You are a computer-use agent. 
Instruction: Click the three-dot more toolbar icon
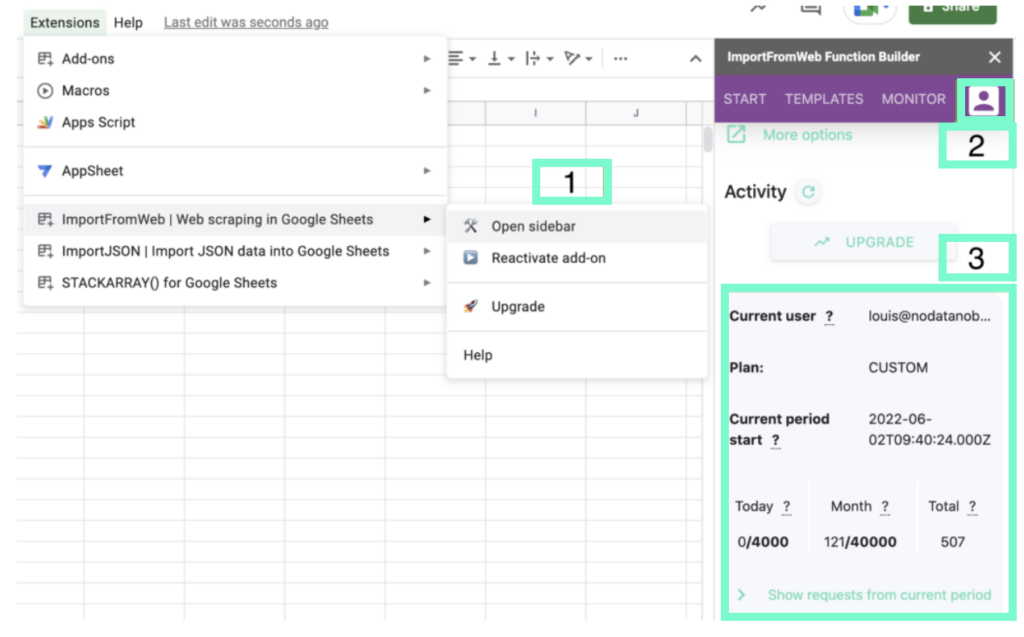(620, 59)
